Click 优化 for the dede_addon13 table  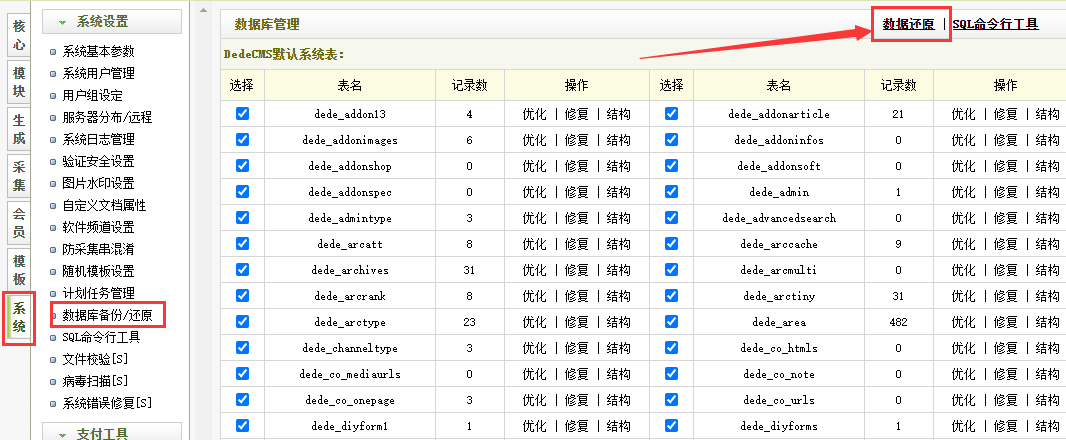(x=534, y=114)
